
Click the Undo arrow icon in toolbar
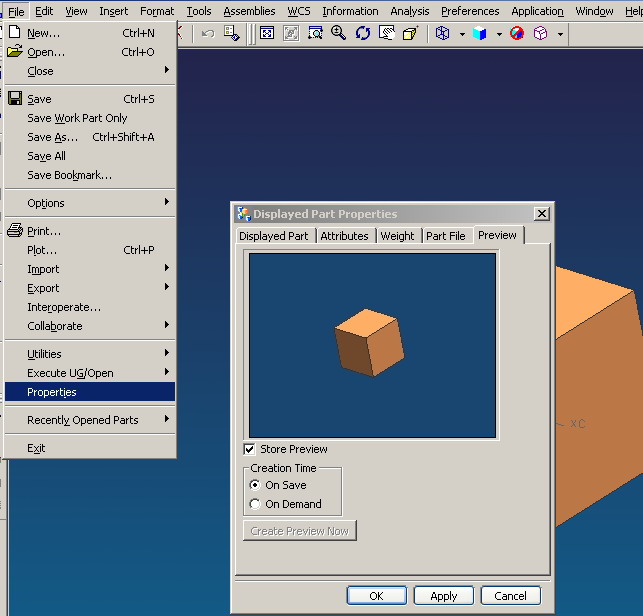pos(208,34)
